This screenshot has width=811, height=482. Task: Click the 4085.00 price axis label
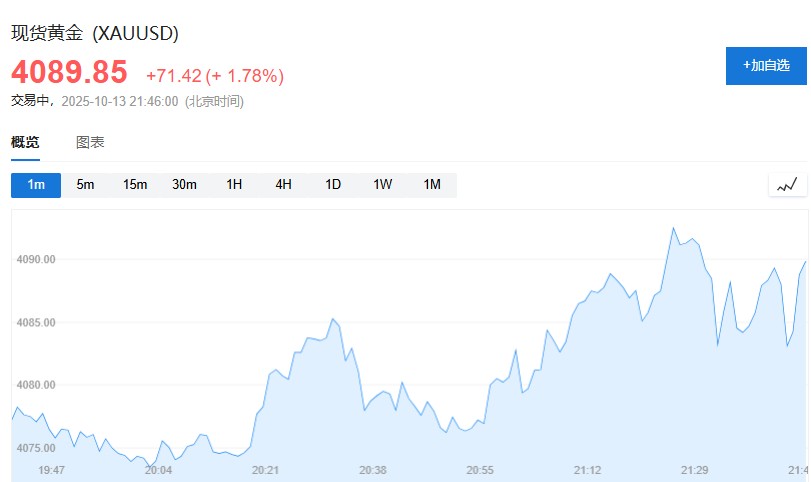coord(36,322)
